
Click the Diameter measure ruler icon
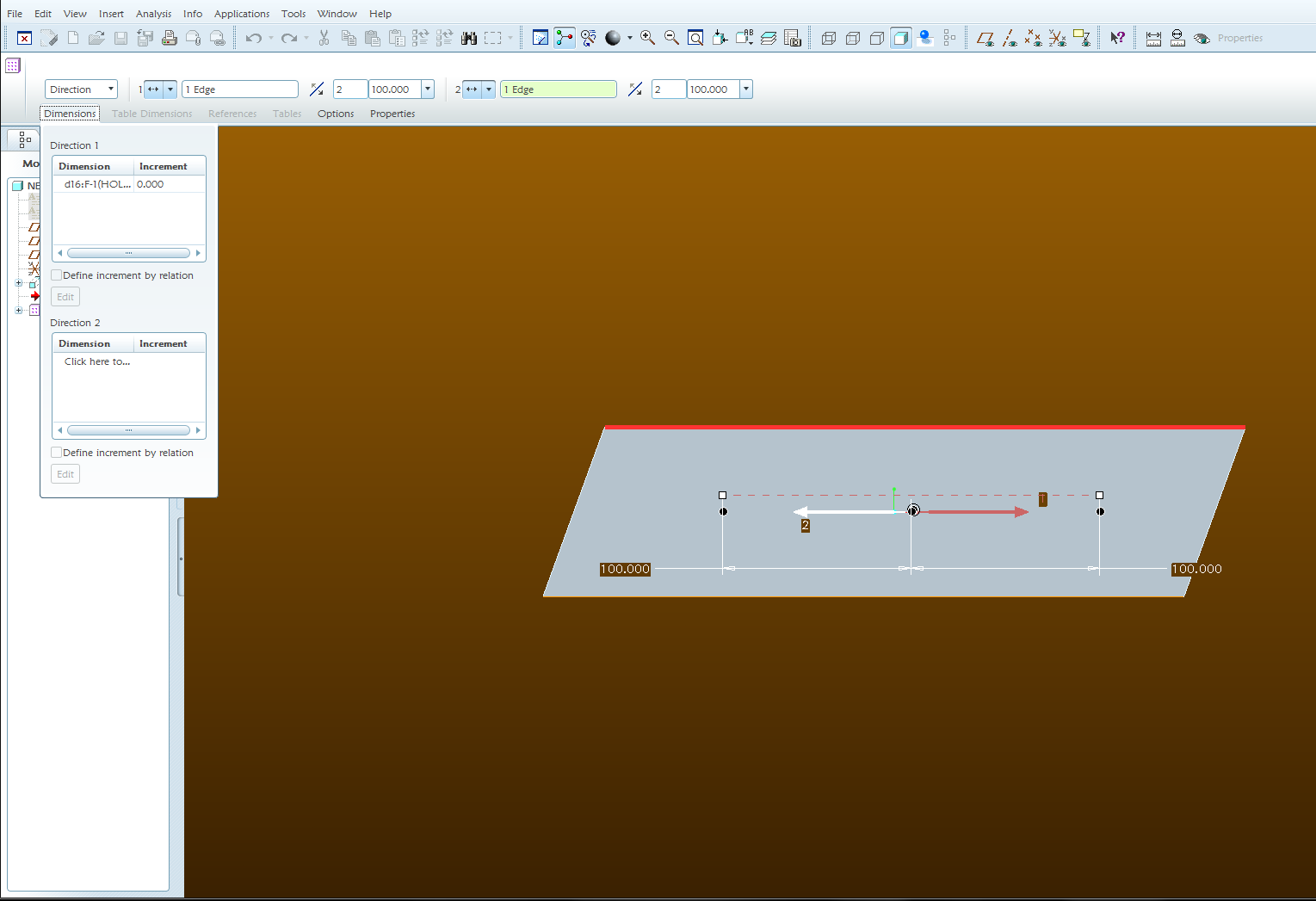click(x=1177, y=38)
